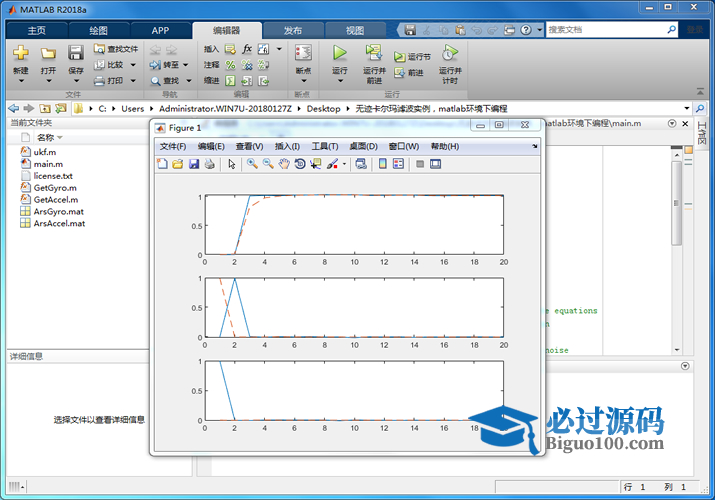
Task: Click the increase indent icon
Action: click(247, 81)
